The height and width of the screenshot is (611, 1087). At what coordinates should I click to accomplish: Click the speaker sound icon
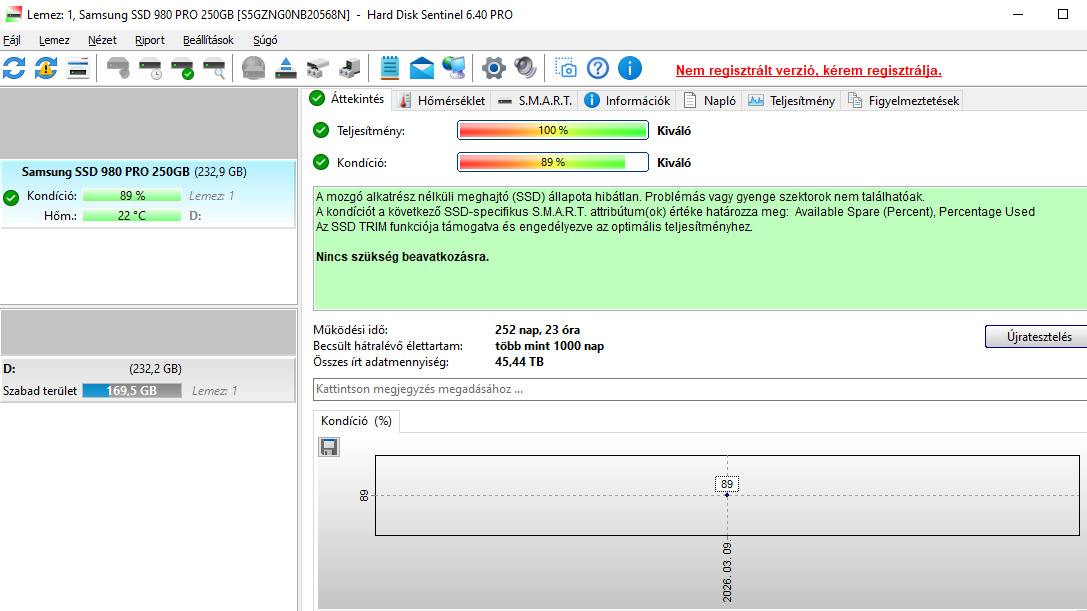[x=525, y=68]
